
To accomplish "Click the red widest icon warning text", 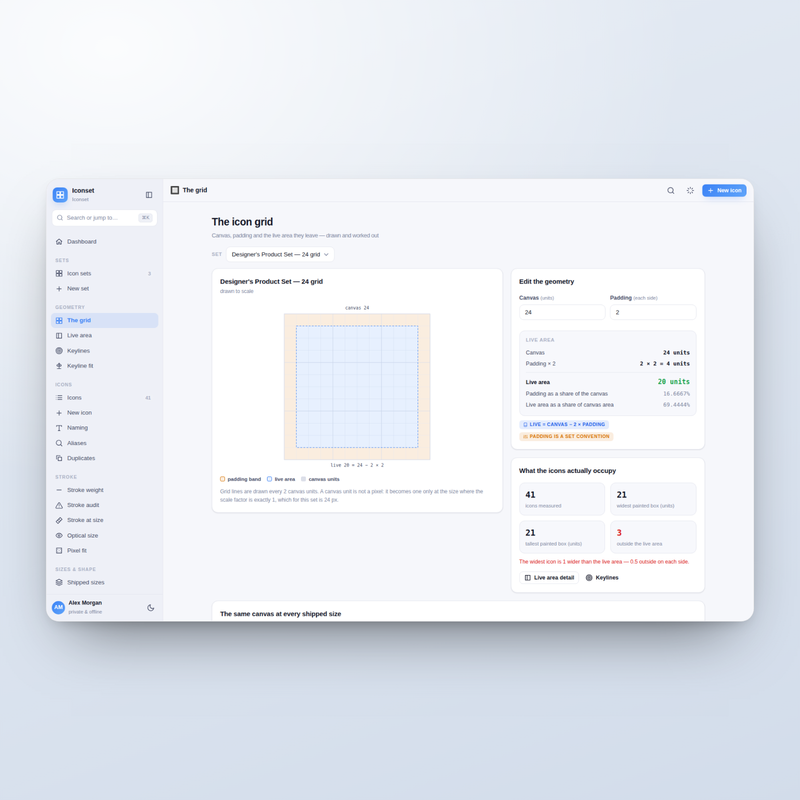I will click(604, 562).
